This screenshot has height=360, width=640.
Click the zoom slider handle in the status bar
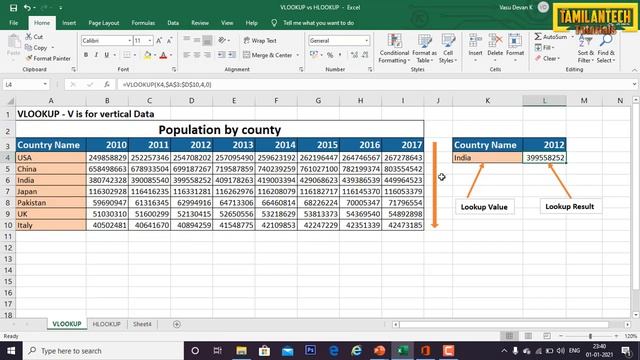click(590, 336)
